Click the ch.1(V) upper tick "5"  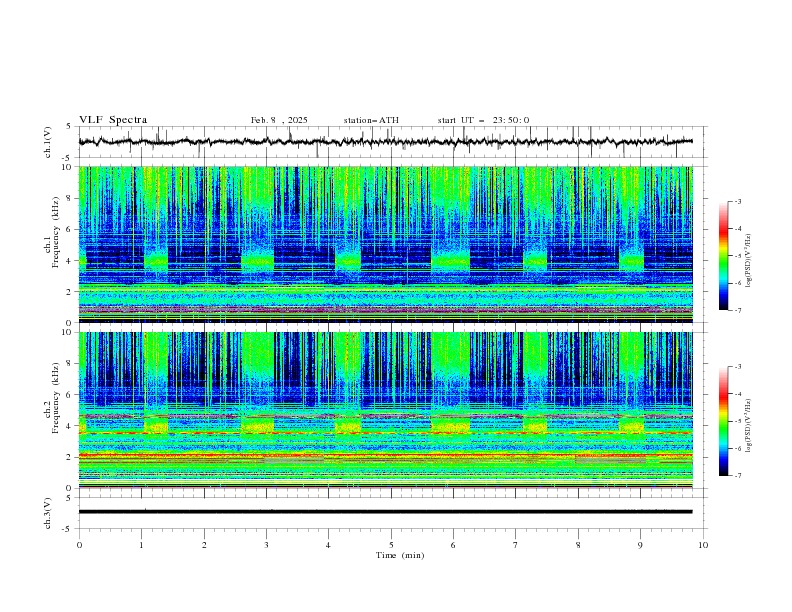click(x=70, y=127)
